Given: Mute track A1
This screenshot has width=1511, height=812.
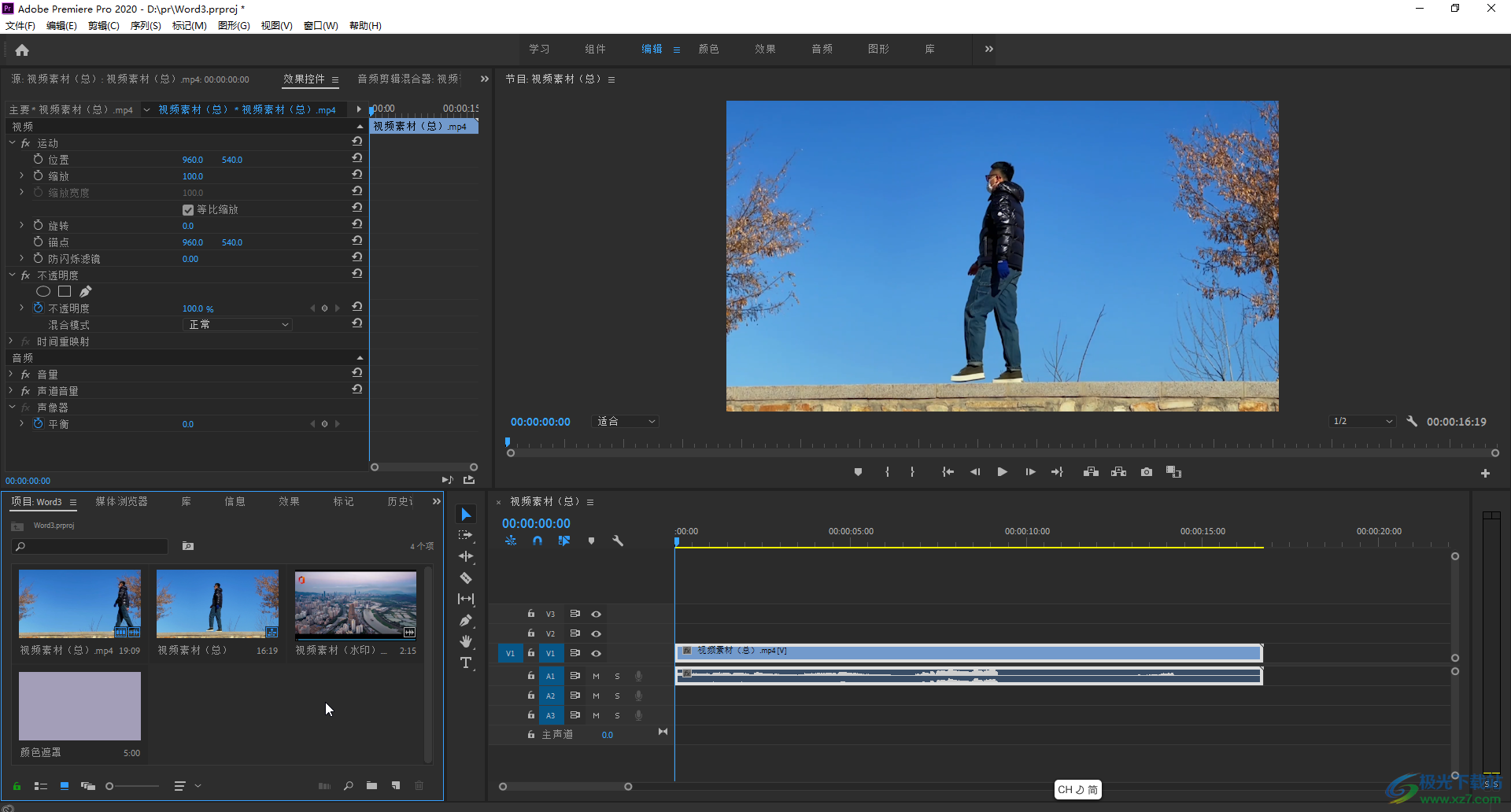Looking at the screenshot, I should click(596, 676).
